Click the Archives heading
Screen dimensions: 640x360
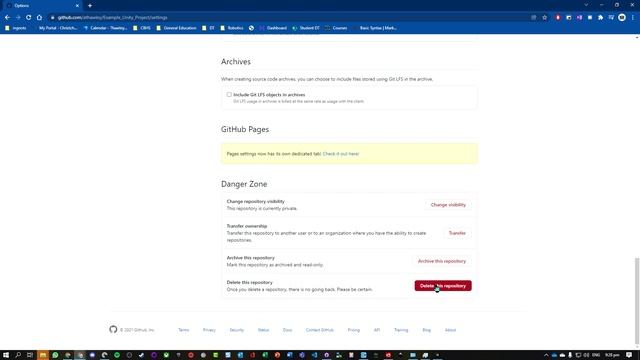pyautogui.click(x=236, y=62)
